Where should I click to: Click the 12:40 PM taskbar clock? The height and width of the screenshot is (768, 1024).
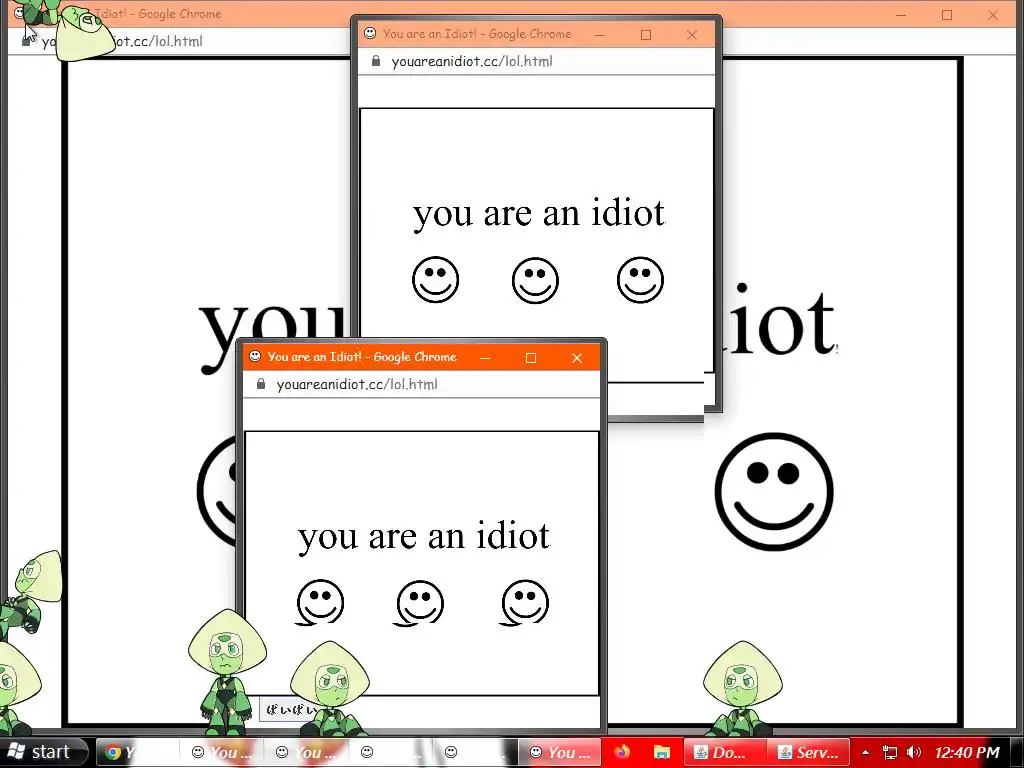pos(967,752)
